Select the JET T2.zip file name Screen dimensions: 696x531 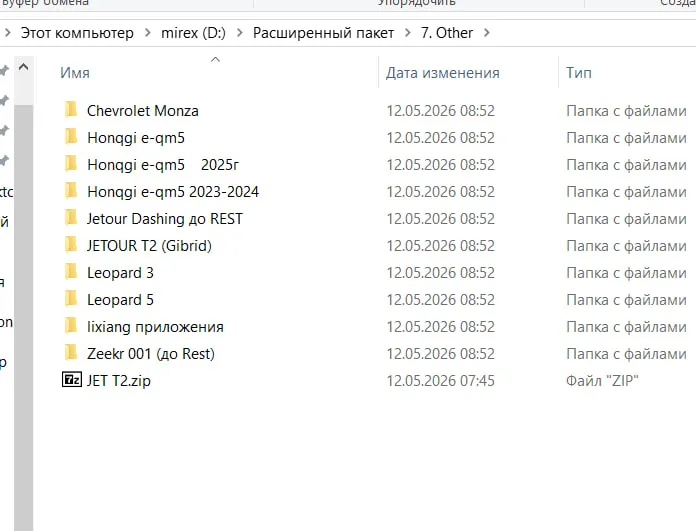(x=119, y=381)
